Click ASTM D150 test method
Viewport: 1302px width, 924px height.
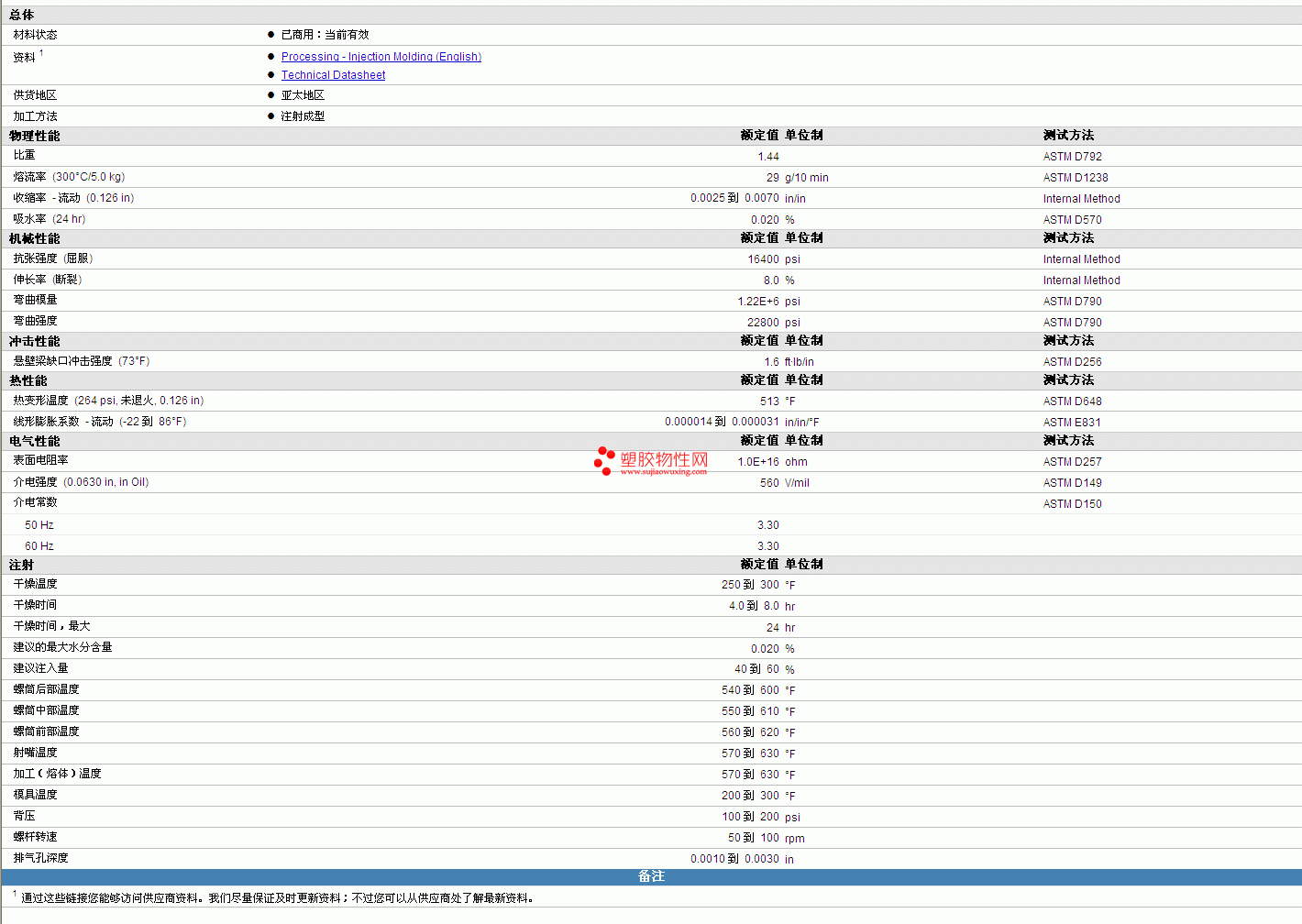pos(1072,504)
